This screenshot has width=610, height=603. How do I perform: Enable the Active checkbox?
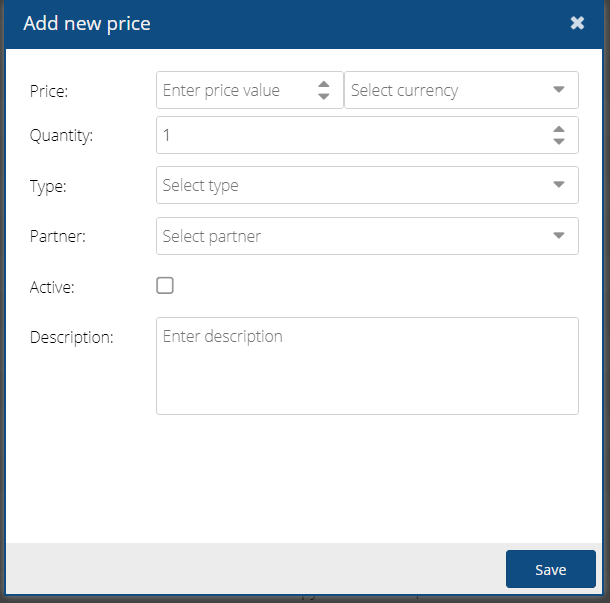pyautogui.click(x=165, y=286)
